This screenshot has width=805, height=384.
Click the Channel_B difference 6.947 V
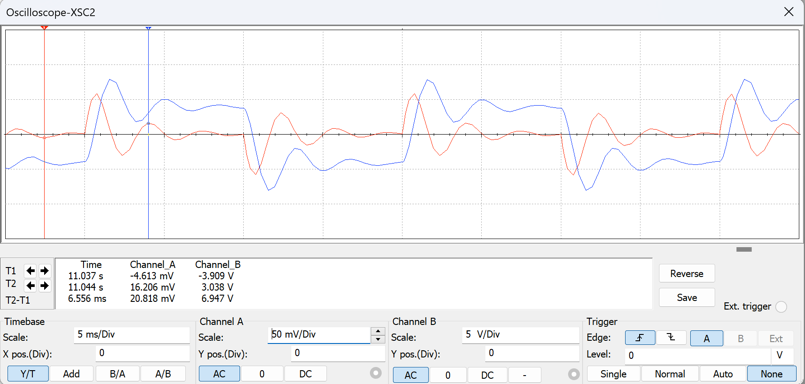pyautogui.click(x=217, y=298)
